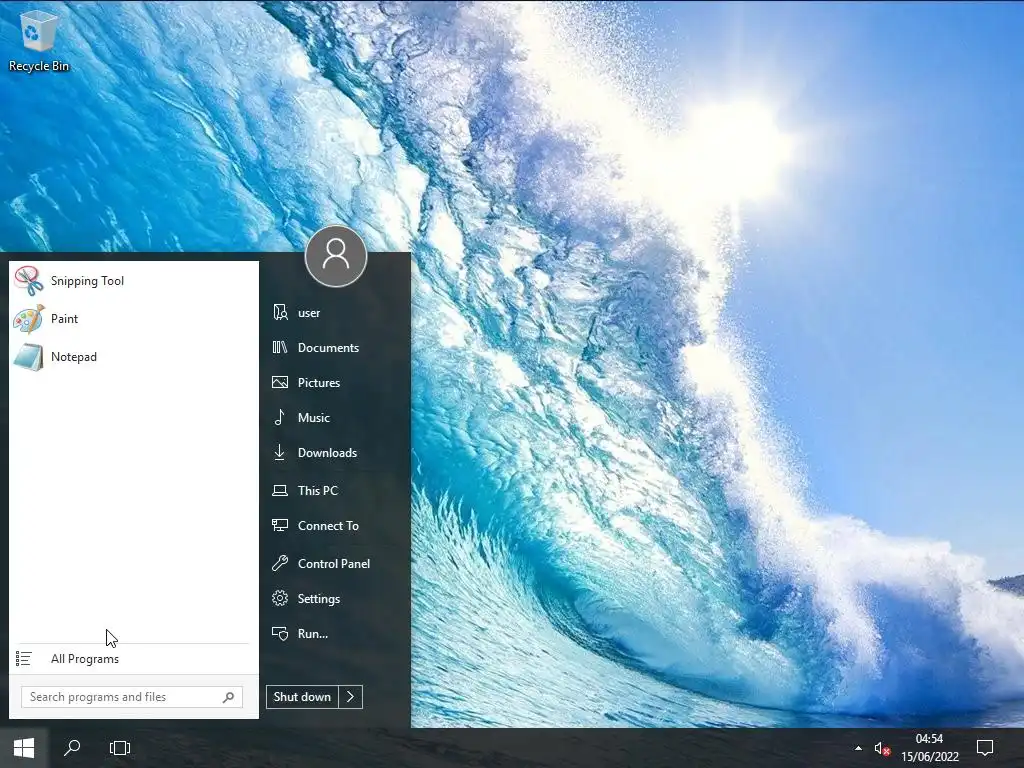Show hidden system tray icons
Screen dimensions: 1024x768
point(858,748)
